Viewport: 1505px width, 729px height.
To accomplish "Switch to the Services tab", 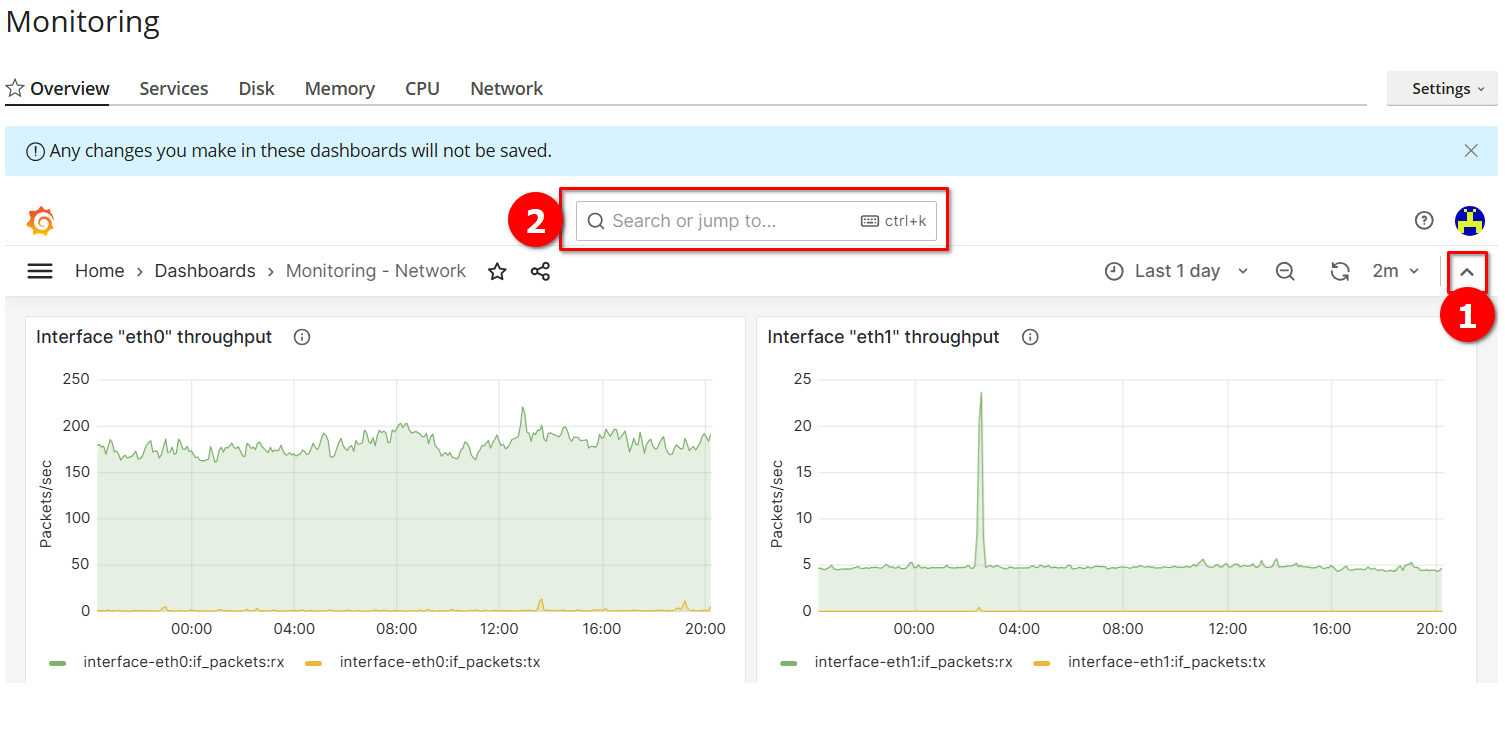I will click(x=174, y=88).
